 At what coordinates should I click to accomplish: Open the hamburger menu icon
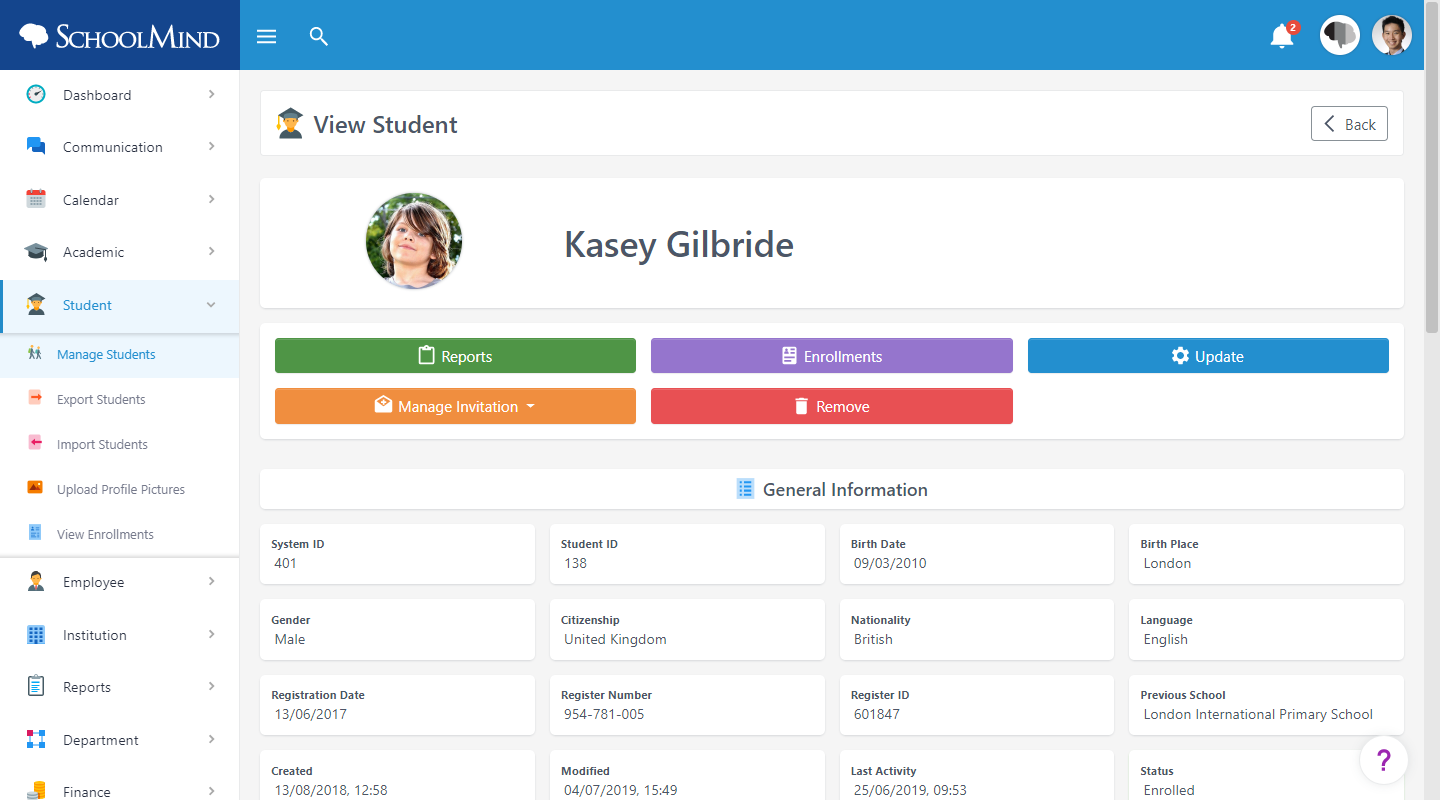266,37
